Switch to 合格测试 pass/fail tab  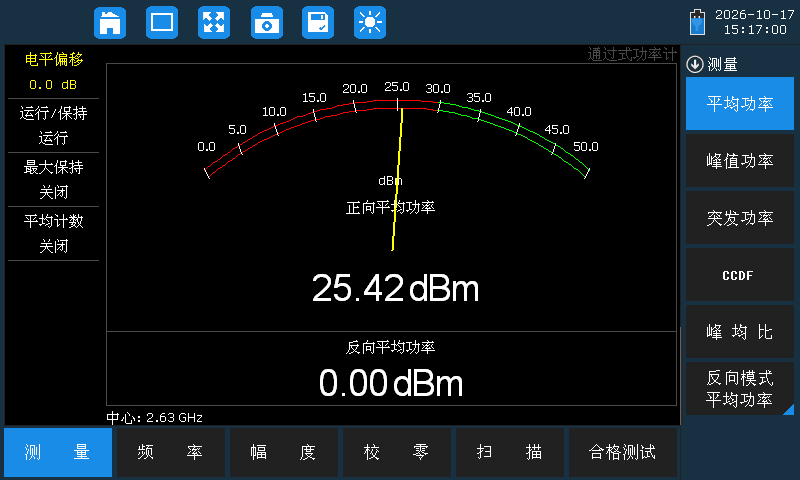point(623,452)
